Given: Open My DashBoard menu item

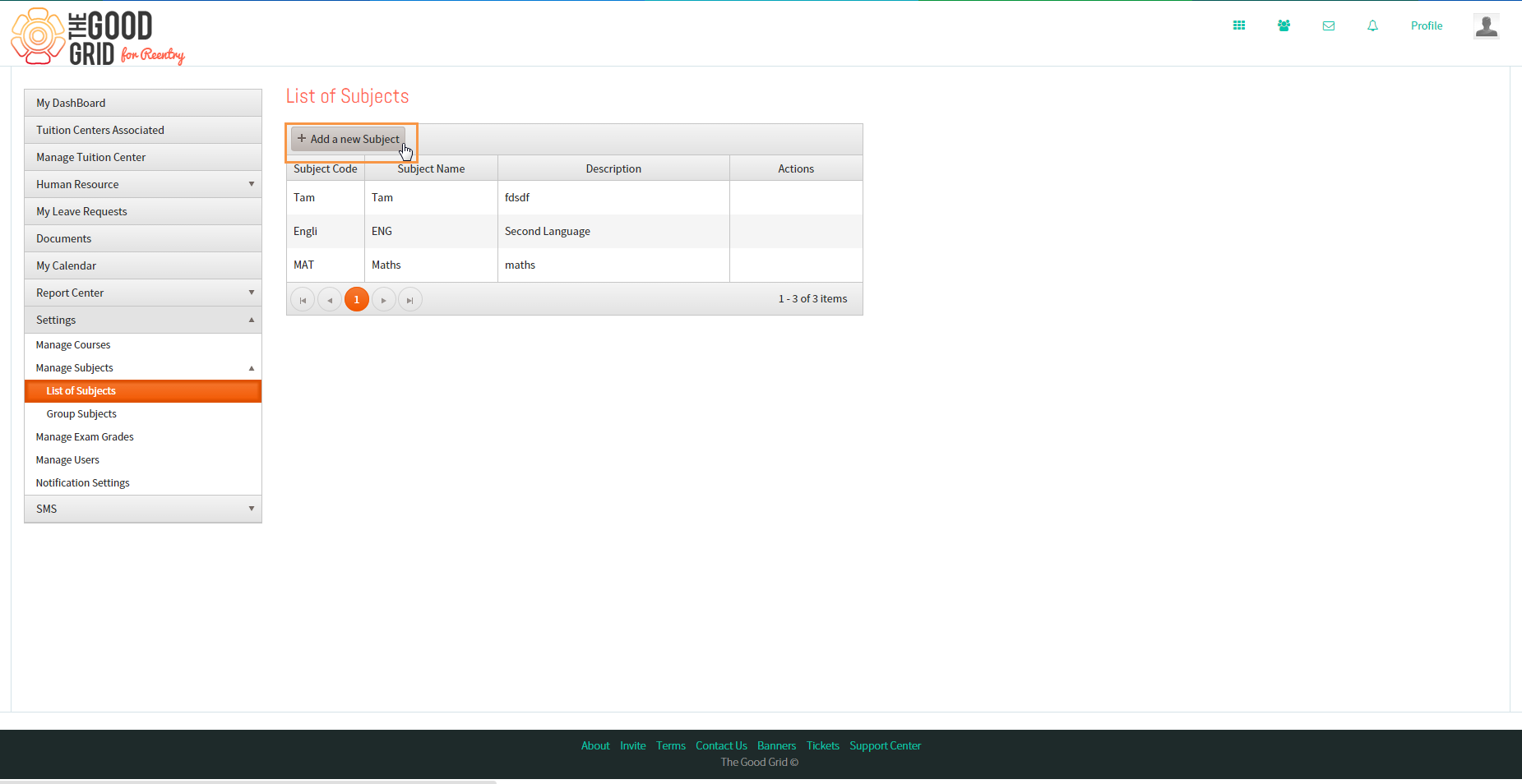Looking at the screenshot, I should [143, 103].
